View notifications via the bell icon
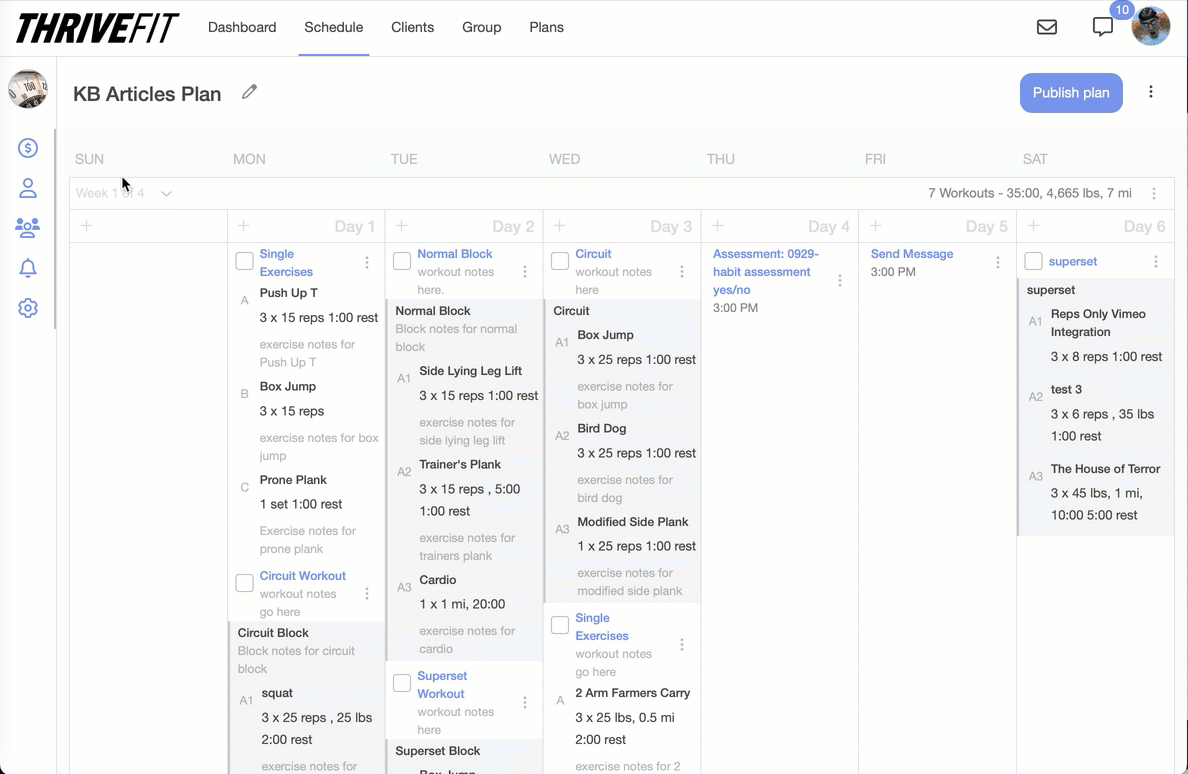The image size is (1188, 774). tap(28, 268)
